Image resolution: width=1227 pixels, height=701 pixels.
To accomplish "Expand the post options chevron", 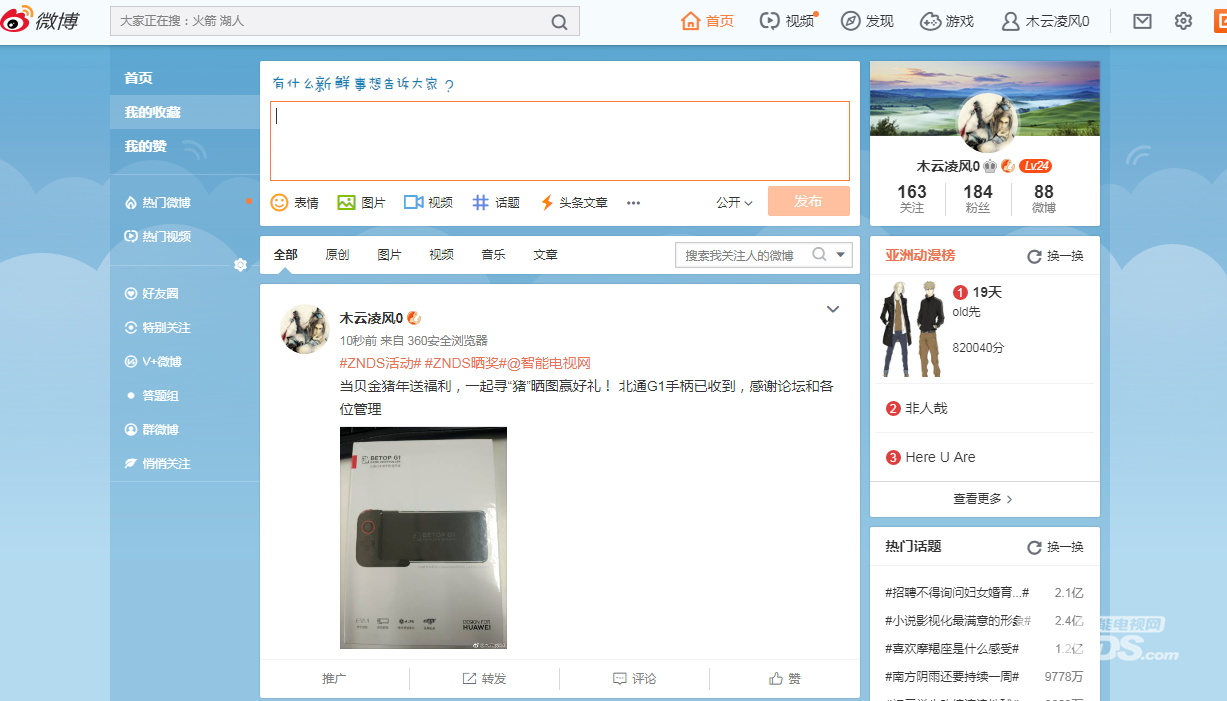I will point(833,310).
